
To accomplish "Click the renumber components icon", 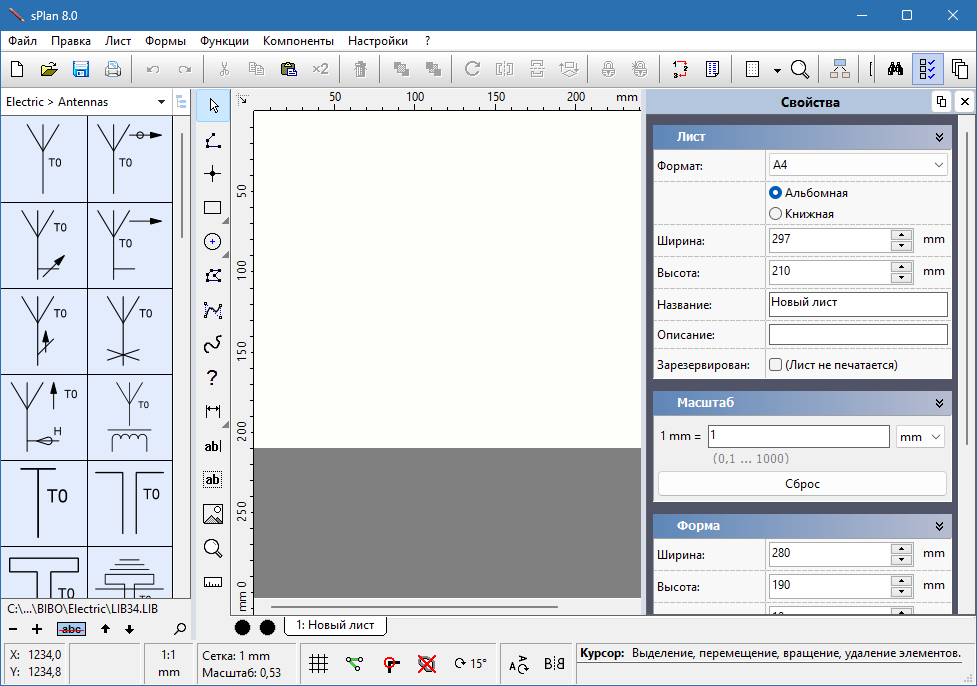I will pyautogui.click(x=680, y=69).
